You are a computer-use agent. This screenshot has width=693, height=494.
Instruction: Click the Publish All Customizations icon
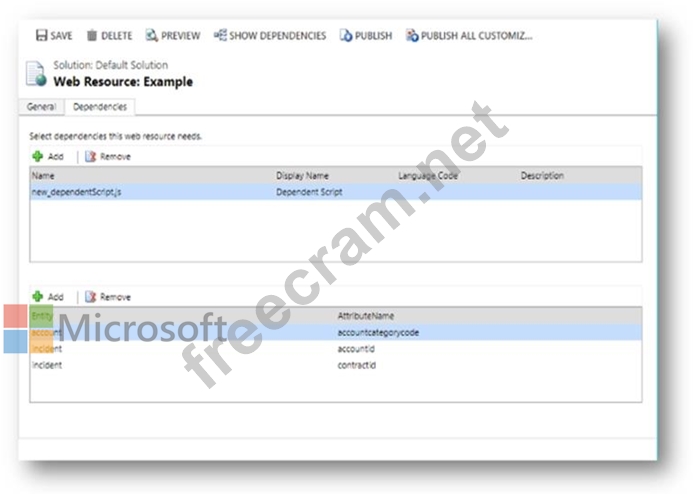(412, 35)
